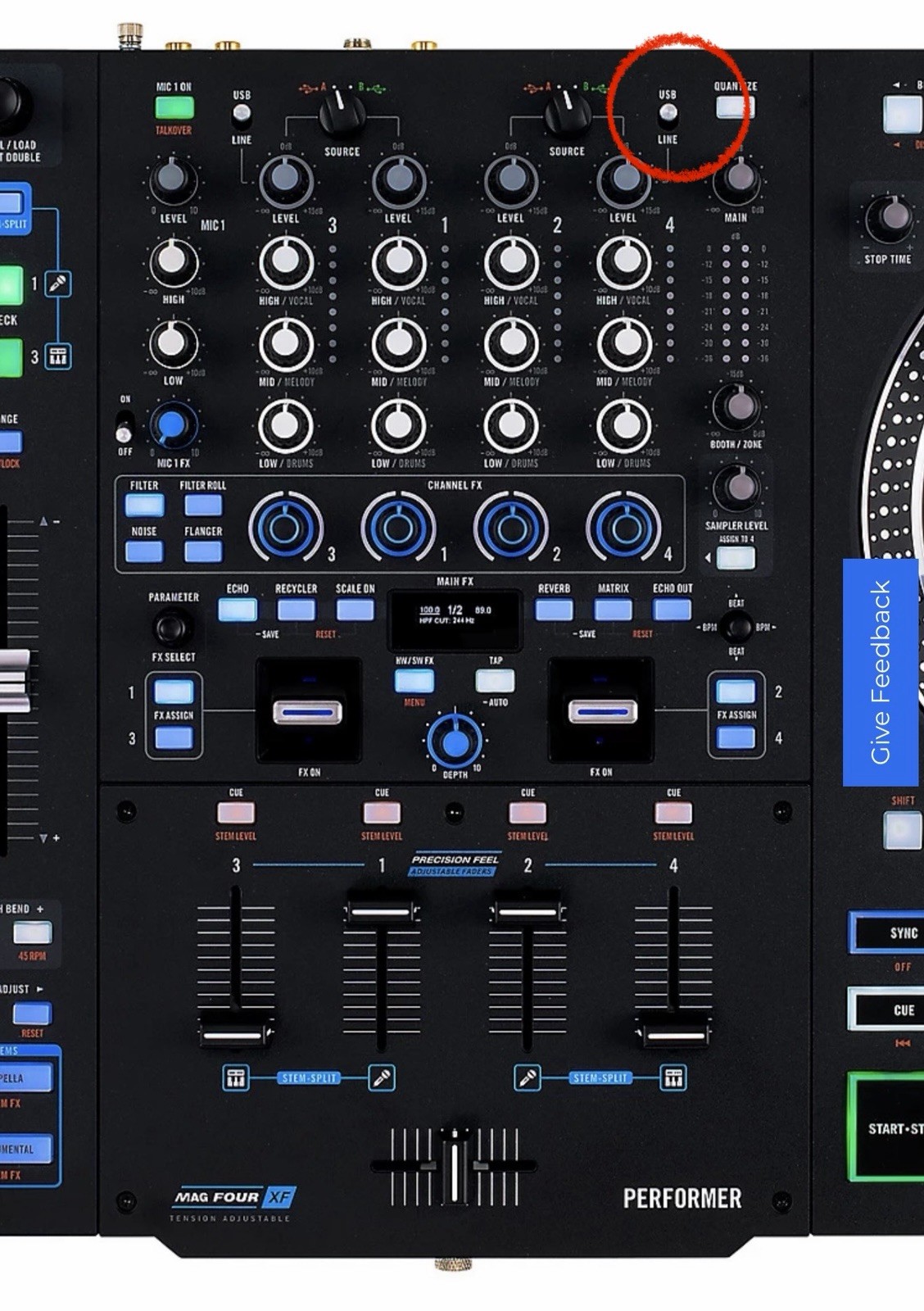Click the Sampler Level ASSIGN TO 4 button
Image resolution: width=924 pixels, height=1311 pixels.
tap(735, 558)
